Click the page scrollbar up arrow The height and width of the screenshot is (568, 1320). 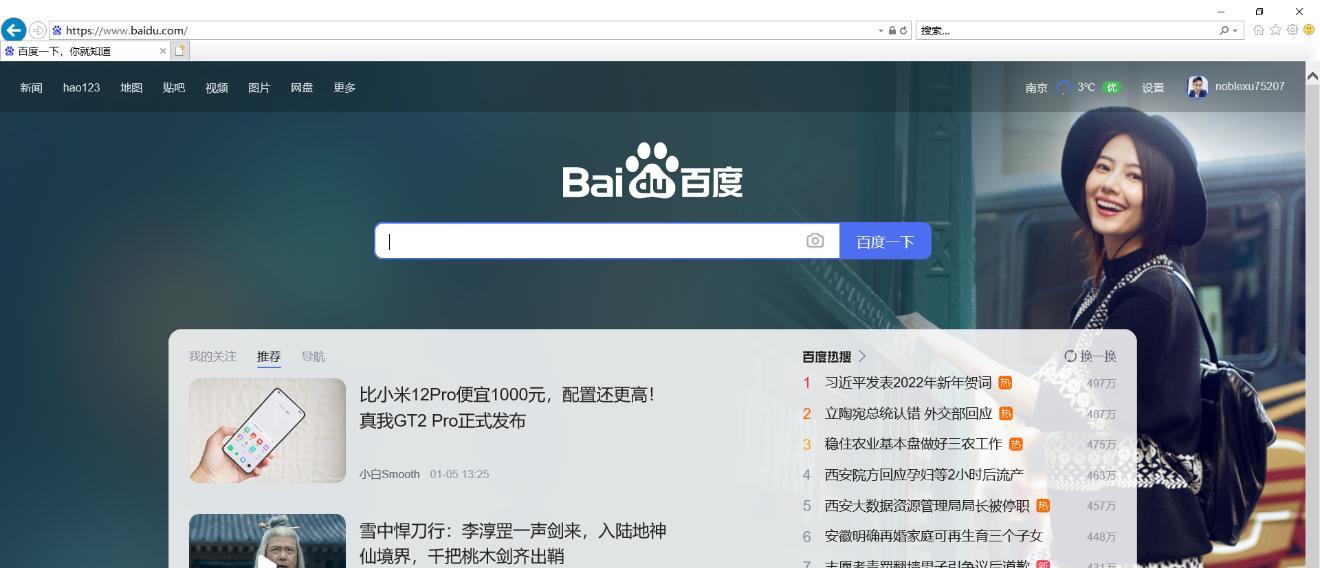coord(1312,75)
